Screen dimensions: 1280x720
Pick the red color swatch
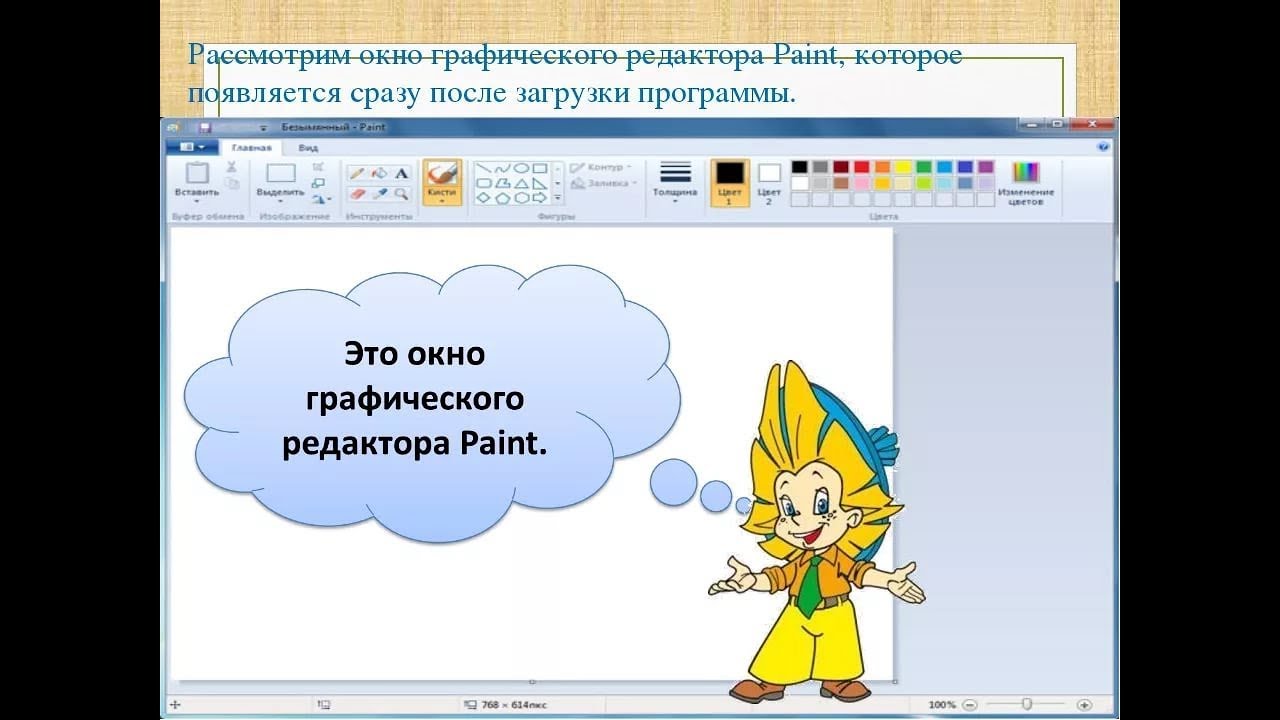(x=862, y=167)
